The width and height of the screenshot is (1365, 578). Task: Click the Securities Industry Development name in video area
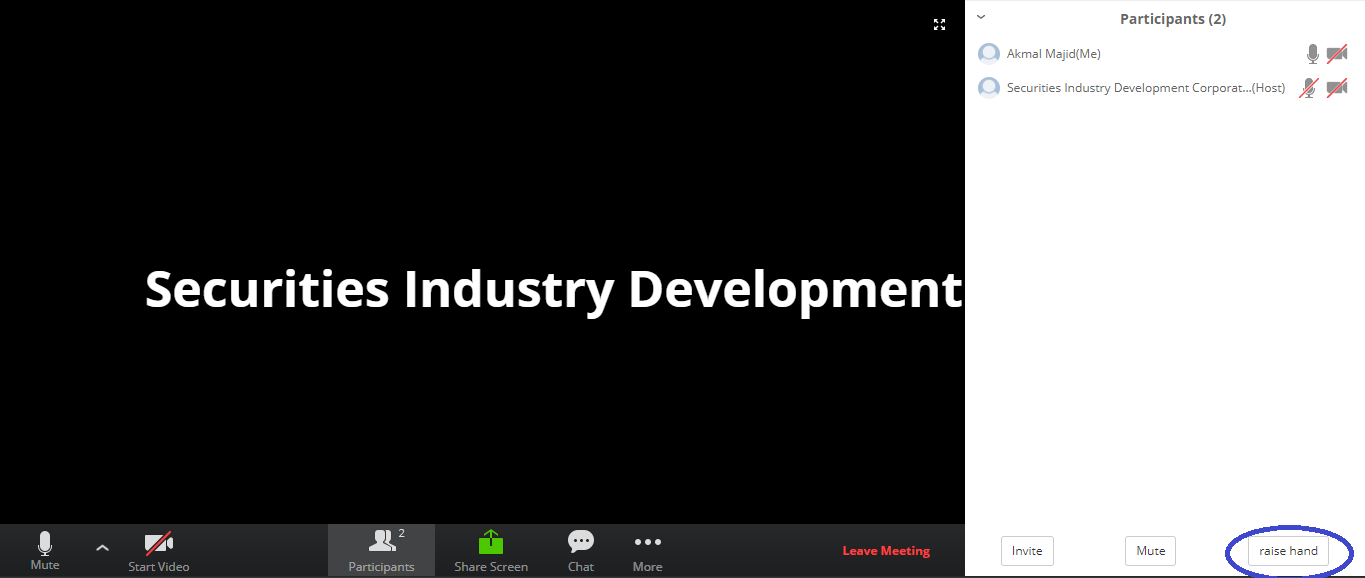coord(554,289)
